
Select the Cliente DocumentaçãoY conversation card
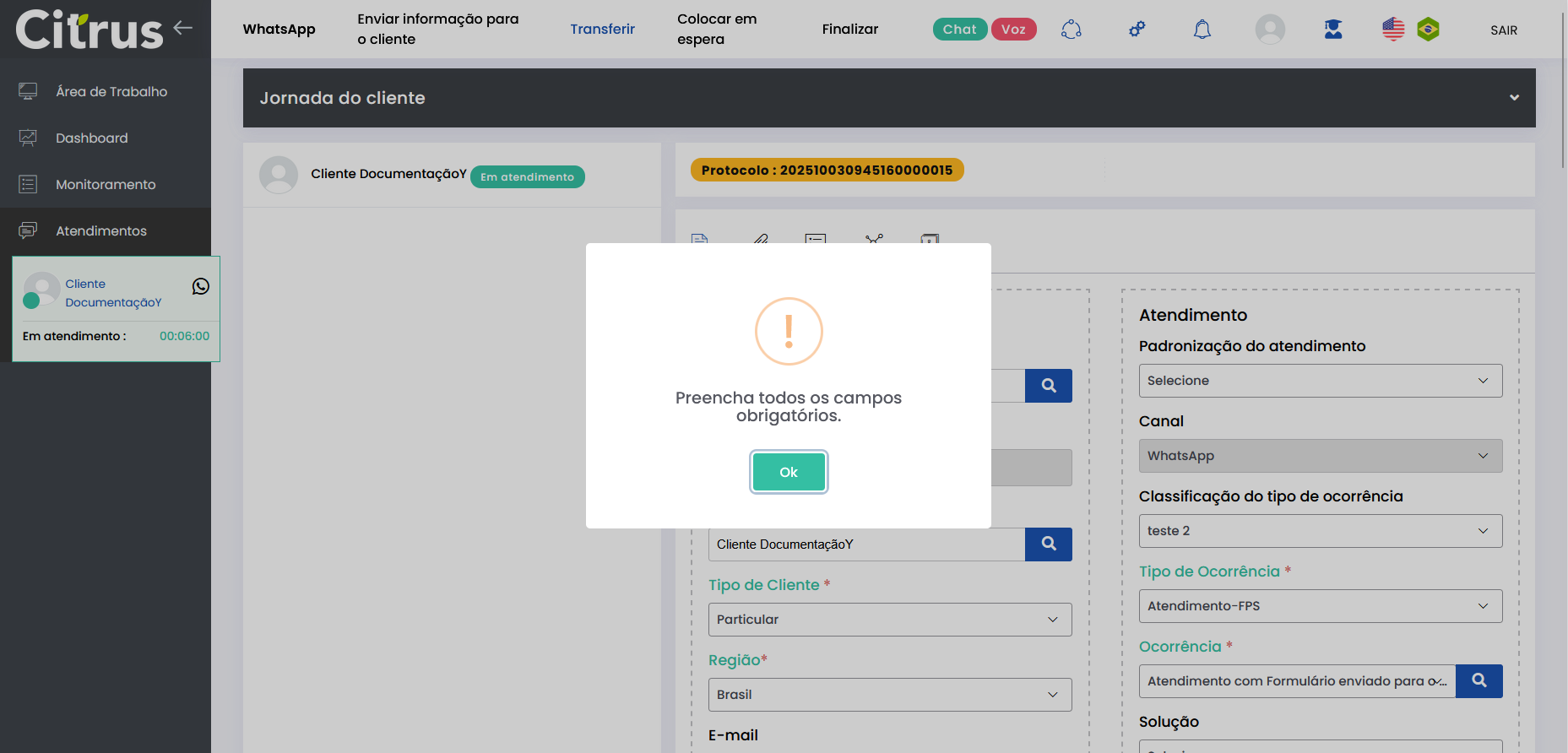point(116,309)
